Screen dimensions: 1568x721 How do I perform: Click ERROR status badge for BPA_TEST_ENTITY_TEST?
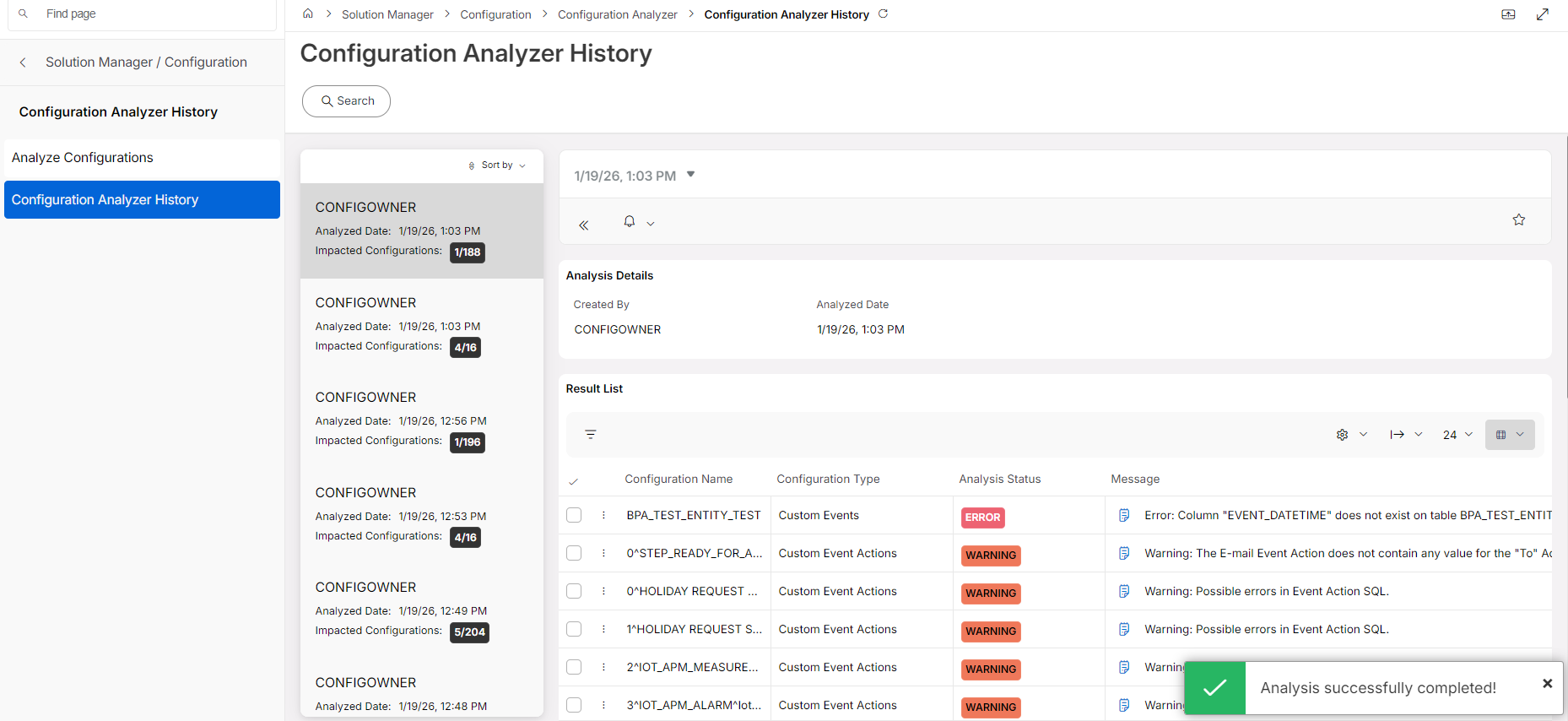pyautogui.click(x=982, y=518)
